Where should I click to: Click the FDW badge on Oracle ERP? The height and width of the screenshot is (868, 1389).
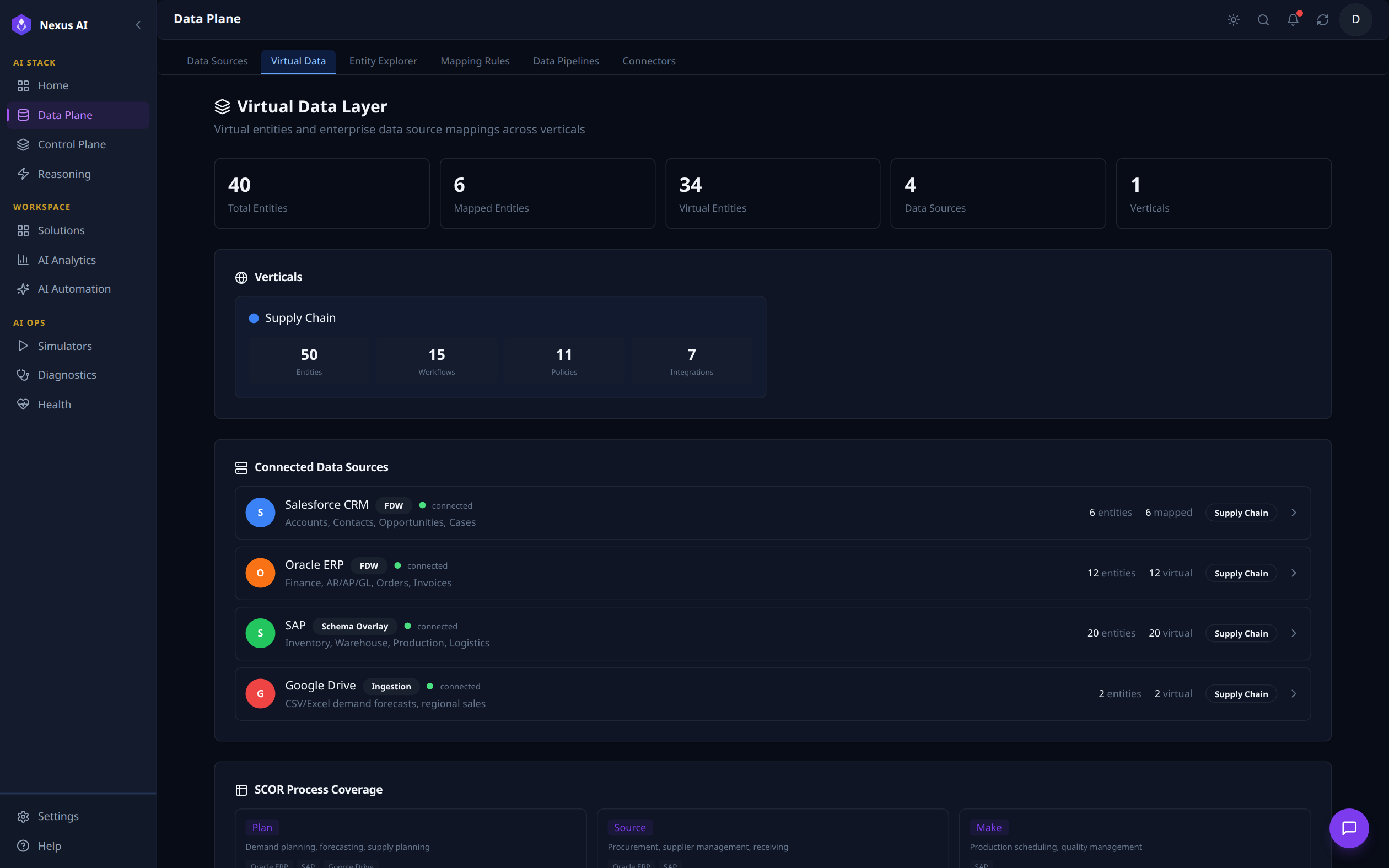point(369,565)
